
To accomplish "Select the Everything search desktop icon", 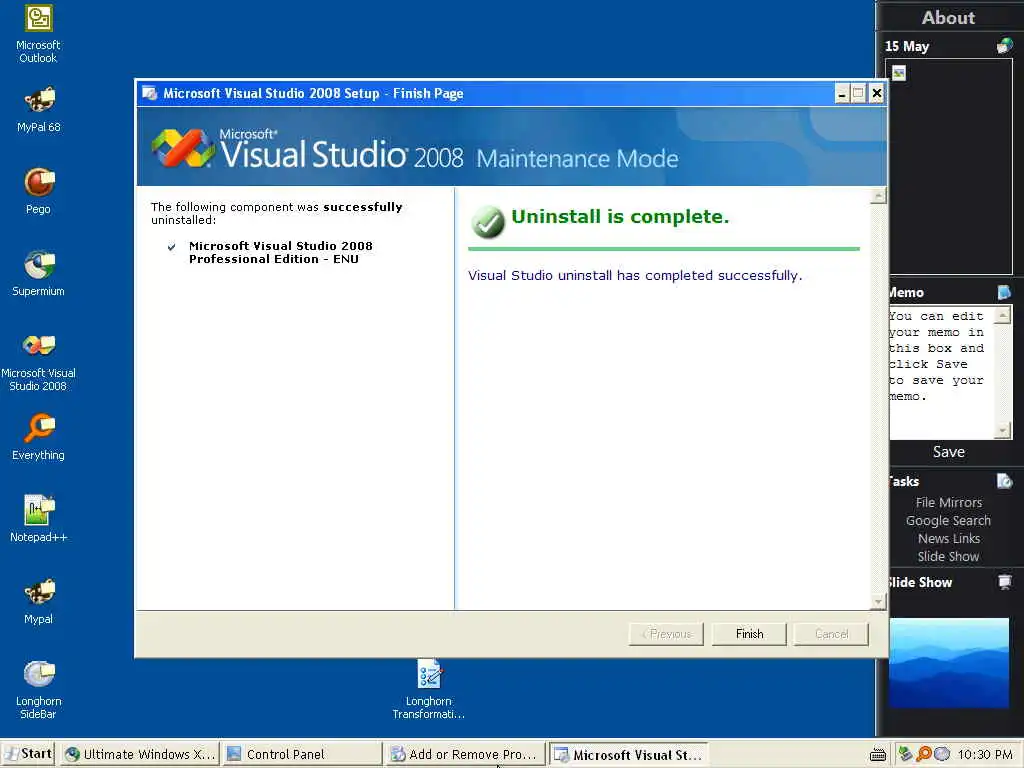I will (39, 438).
